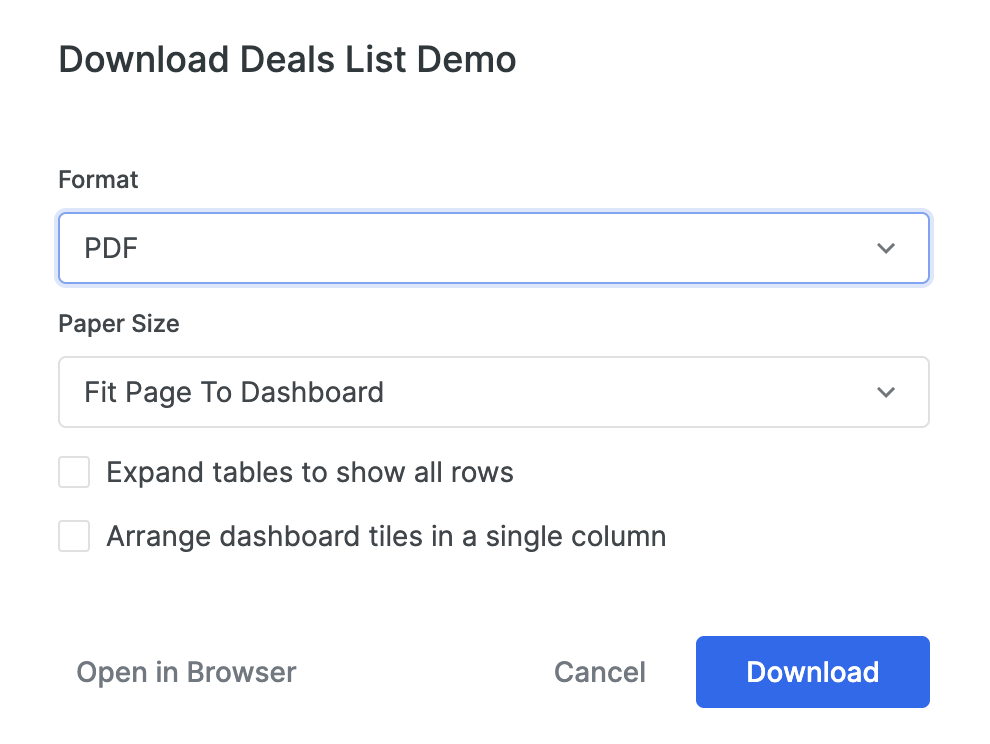This screenshot has height=744, width=990.
Task: Dismiss the dialog via Cancel
Action: (599, 672)
